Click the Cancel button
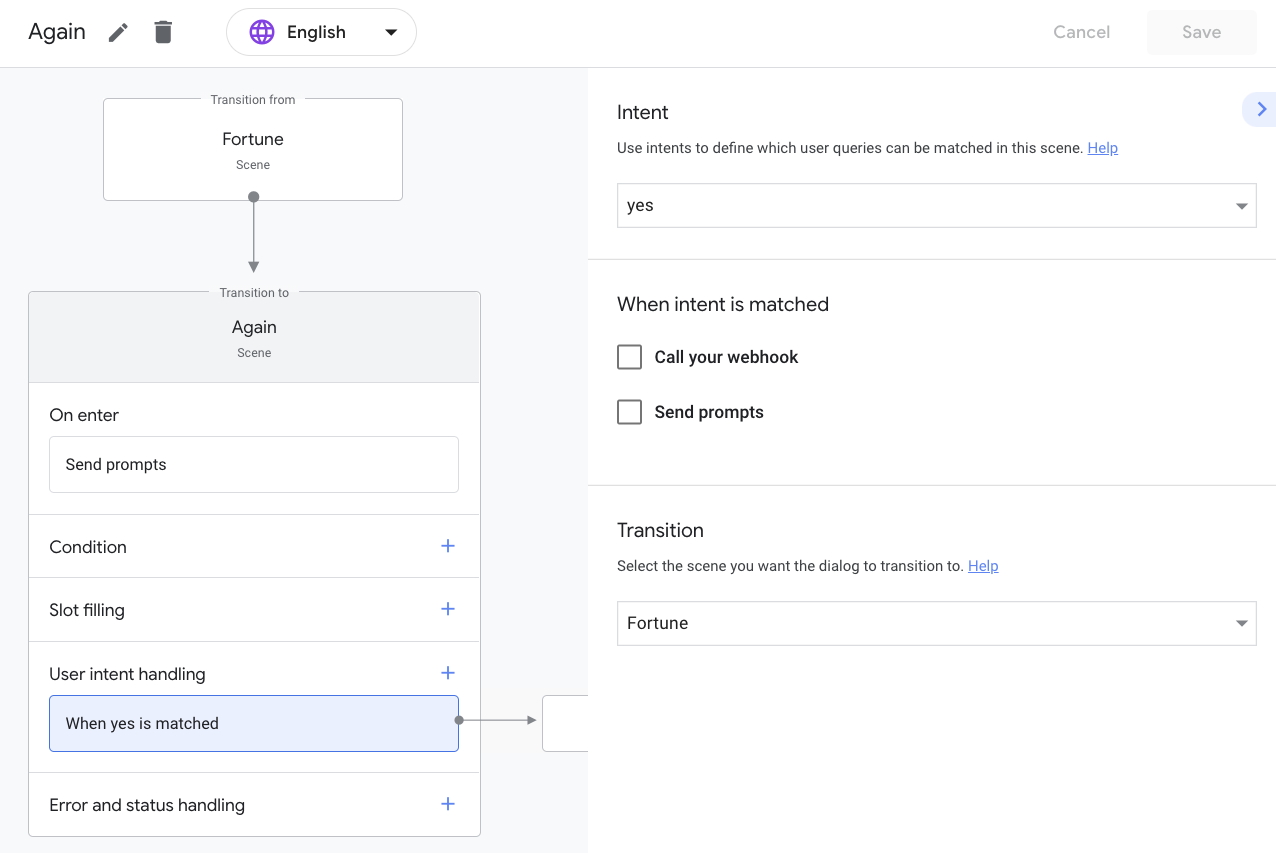 pos(1081,32)
